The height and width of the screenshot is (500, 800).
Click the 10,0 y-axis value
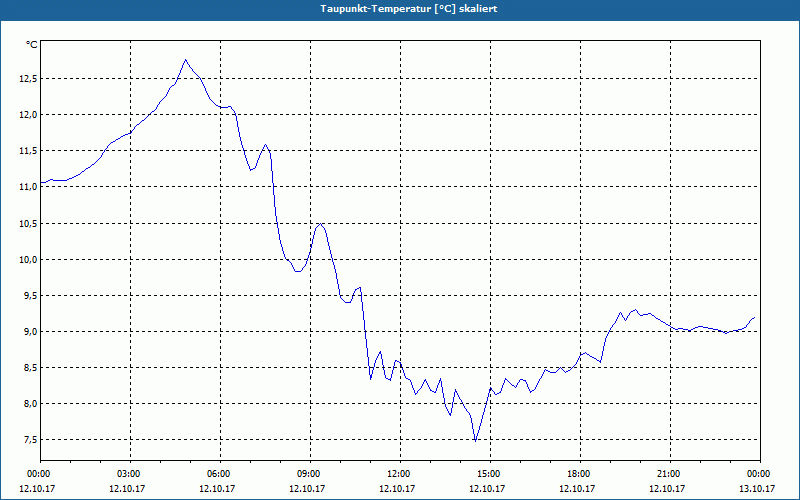click(x=29, y=260)
